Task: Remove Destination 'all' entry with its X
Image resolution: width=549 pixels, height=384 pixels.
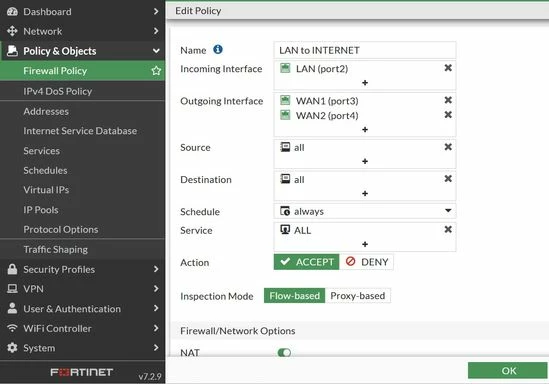Action: point(448,179)
